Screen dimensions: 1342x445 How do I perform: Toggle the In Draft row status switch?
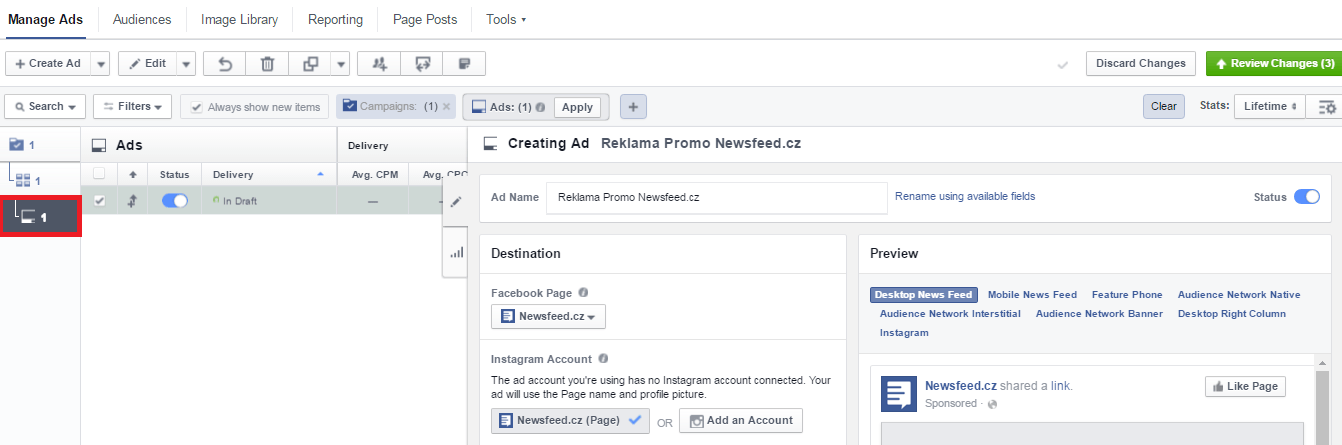[x=174, y=201]
